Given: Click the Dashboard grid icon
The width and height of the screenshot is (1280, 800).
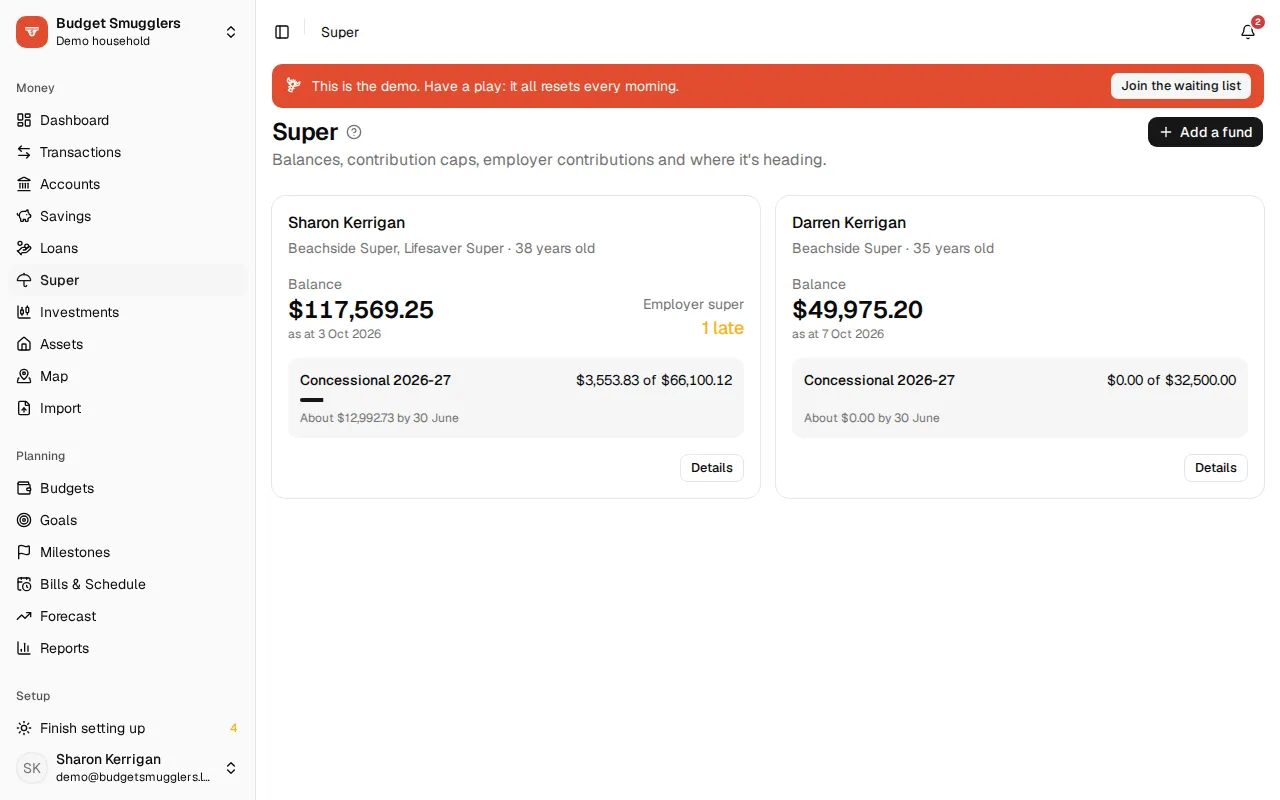Looking at the screenshot, I should click(24, 120).
